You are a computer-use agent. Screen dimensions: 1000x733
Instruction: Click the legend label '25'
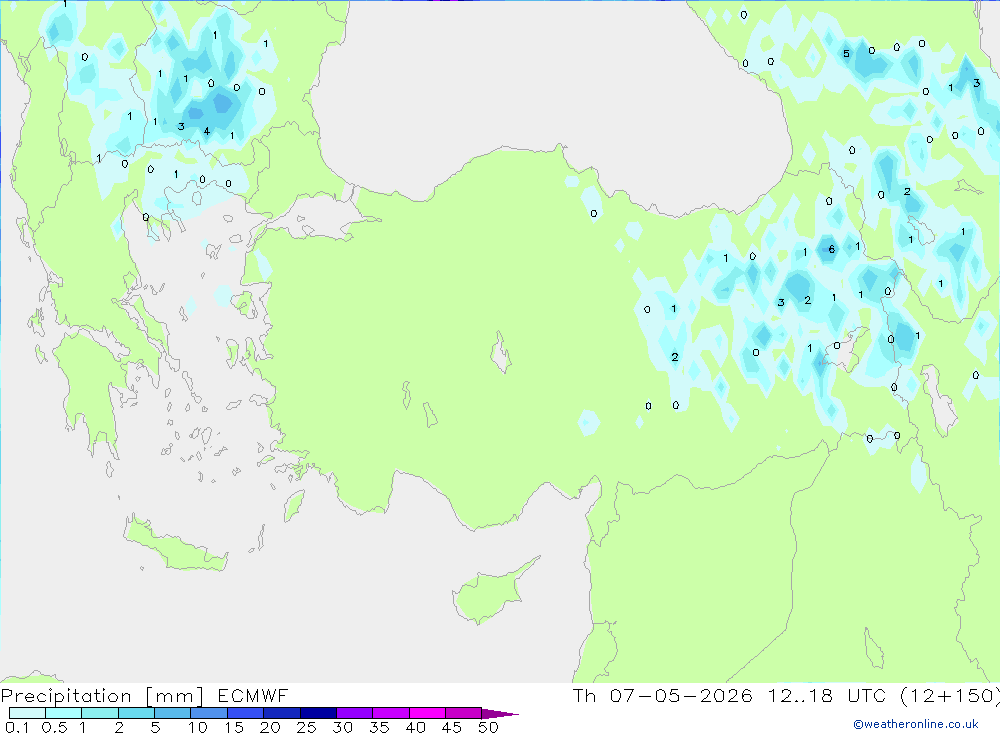coord(306,727)
